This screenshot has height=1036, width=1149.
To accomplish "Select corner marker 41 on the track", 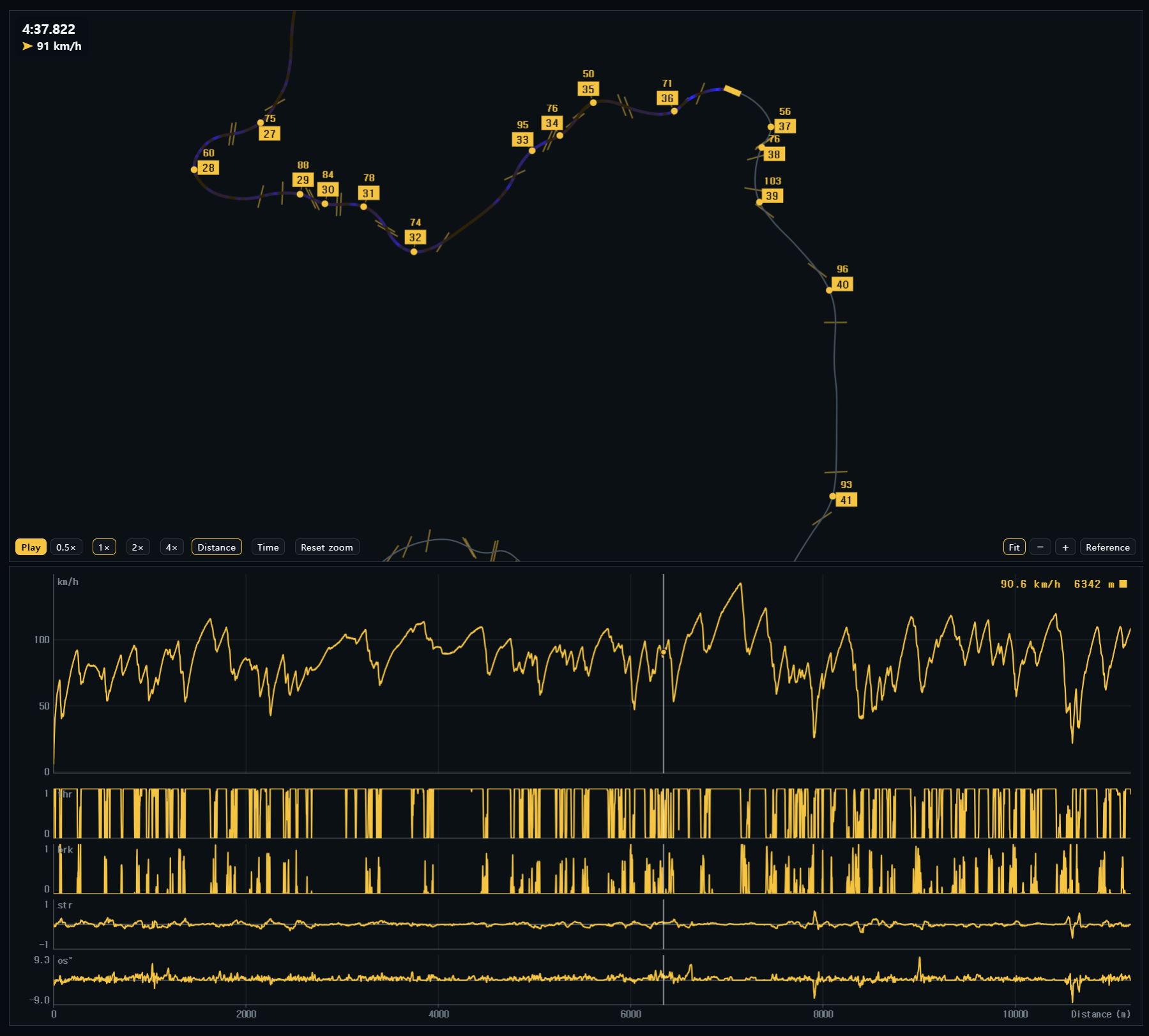I will point(846,500).
